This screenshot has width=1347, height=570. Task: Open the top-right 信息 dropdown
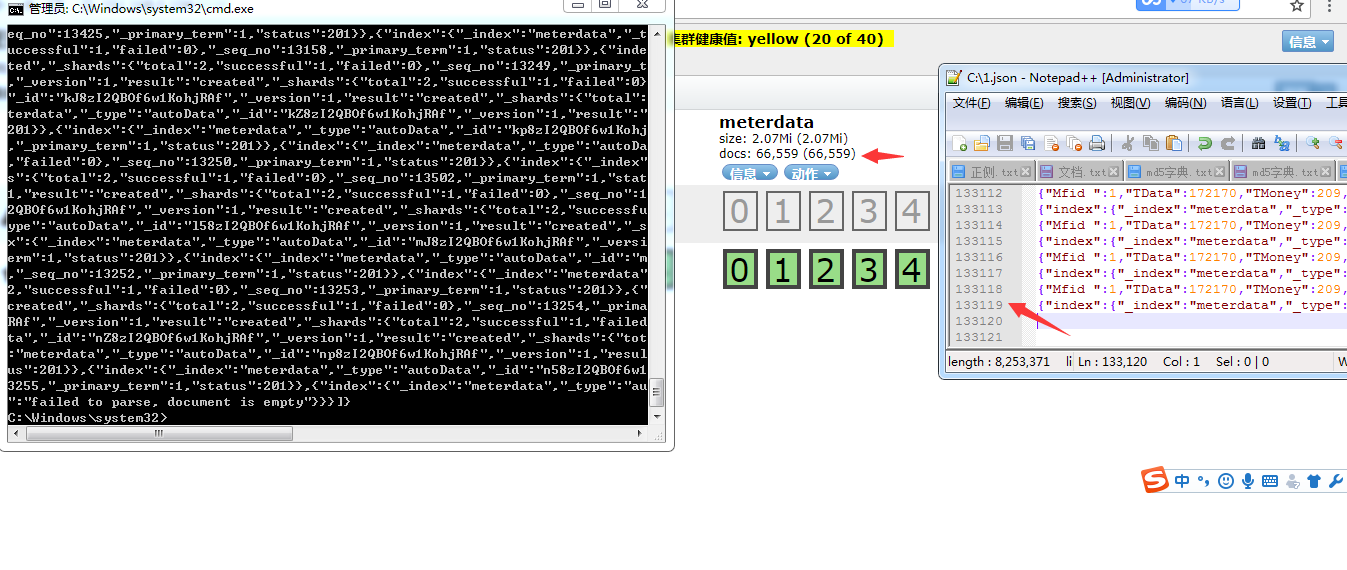1308,41
